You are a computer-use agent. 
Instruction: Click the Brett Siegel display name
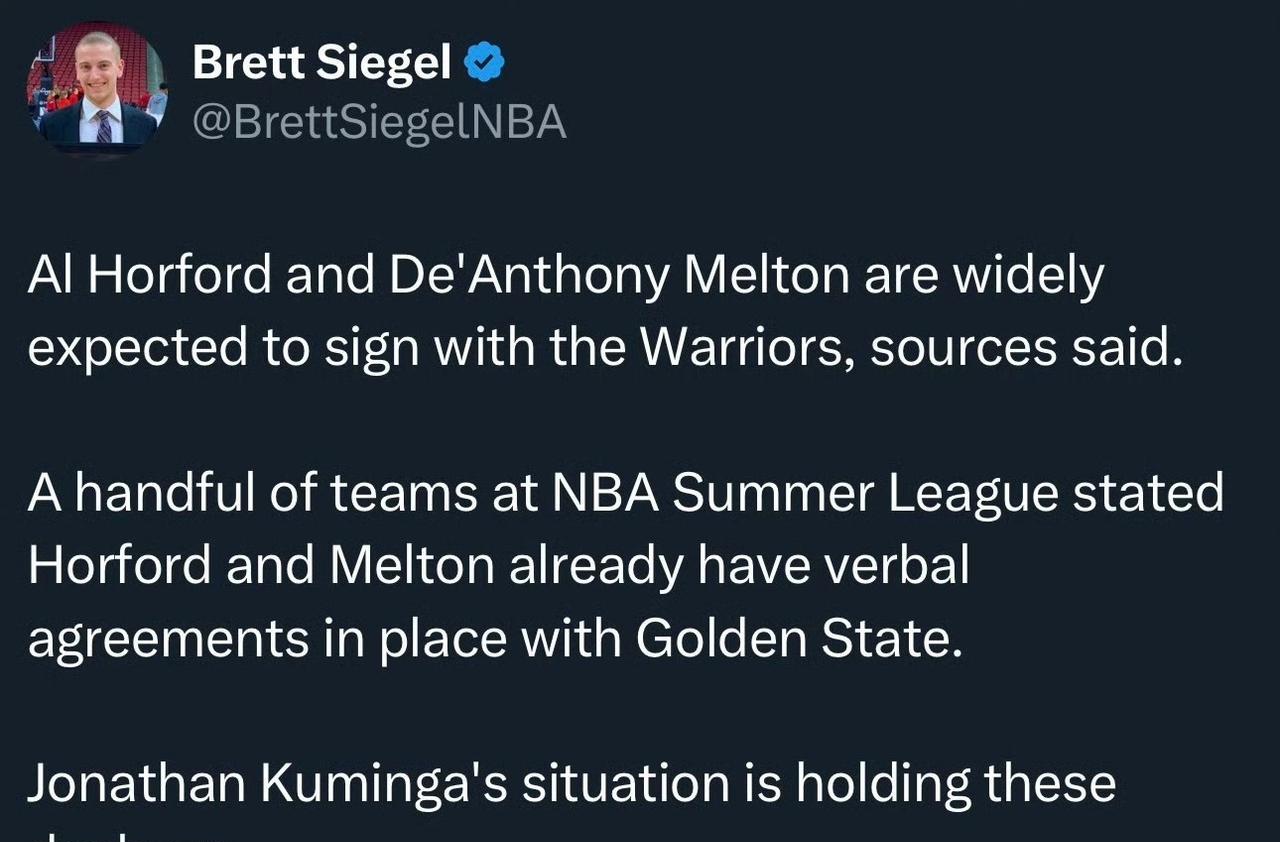click(321, 64)
